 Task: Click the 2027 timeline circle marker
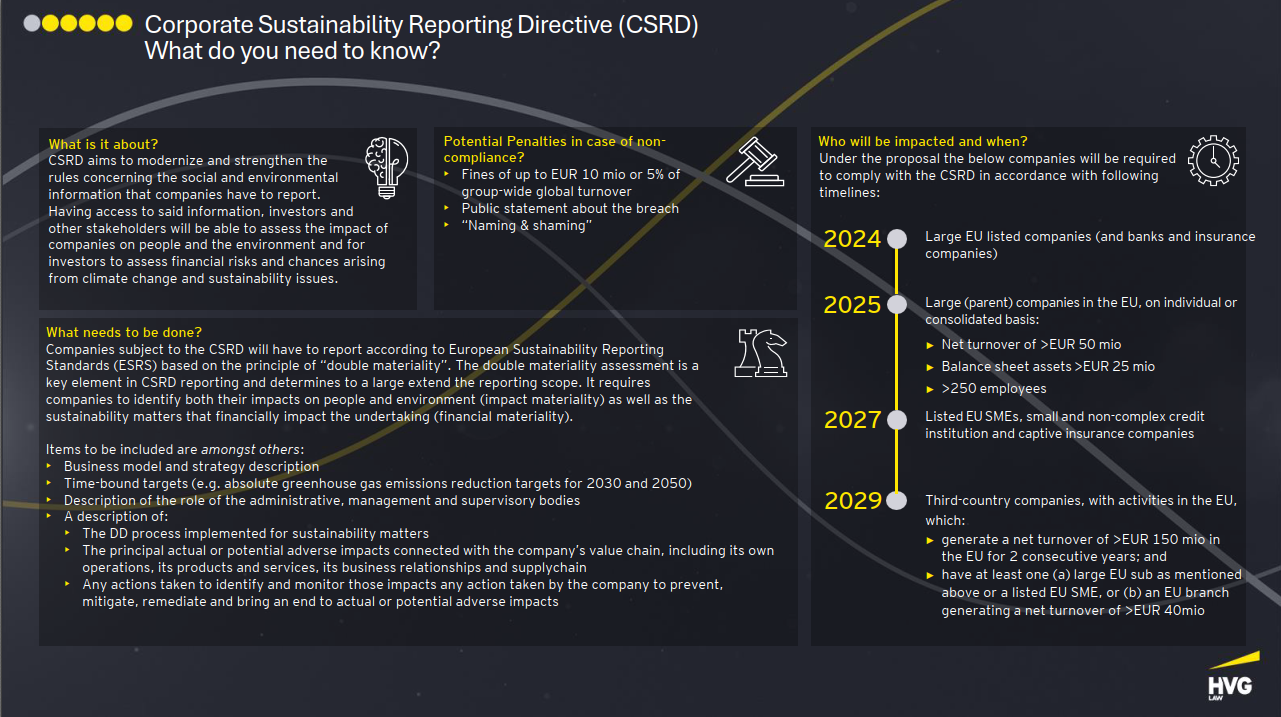click(x=897, y=419)
